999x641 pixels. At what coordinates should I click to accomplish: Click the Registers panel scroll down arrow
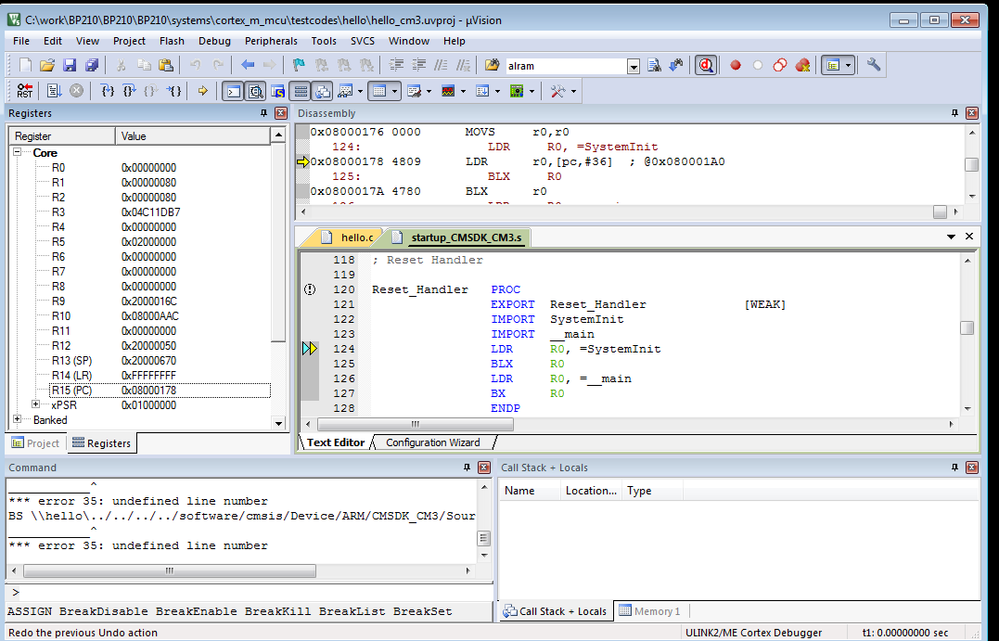click(x=278, y=424)
